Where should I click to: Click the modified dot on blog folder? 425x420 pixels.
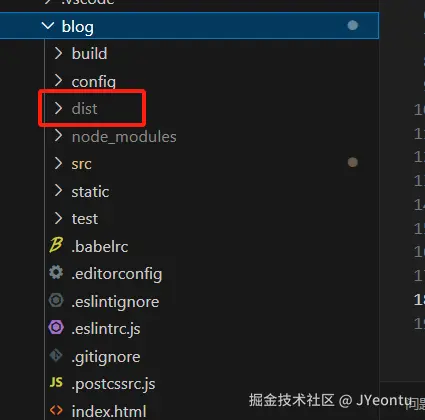click(x=353, y=25)
